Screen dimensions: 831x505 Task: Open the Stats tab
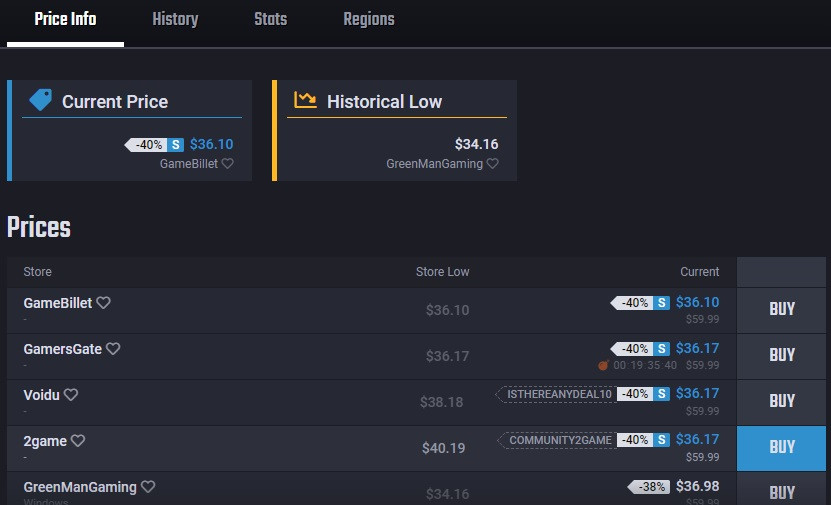point(270,20)
